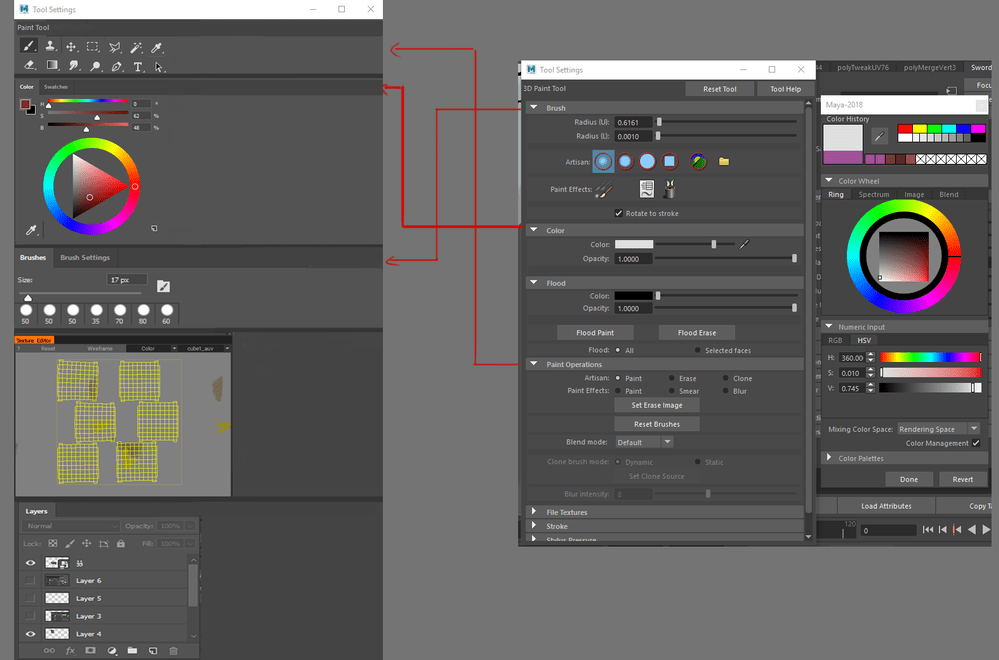This screenshot has height=660, width=999.
Task: Open Get Brush paint can icon
Action: [x=670, y=189]
